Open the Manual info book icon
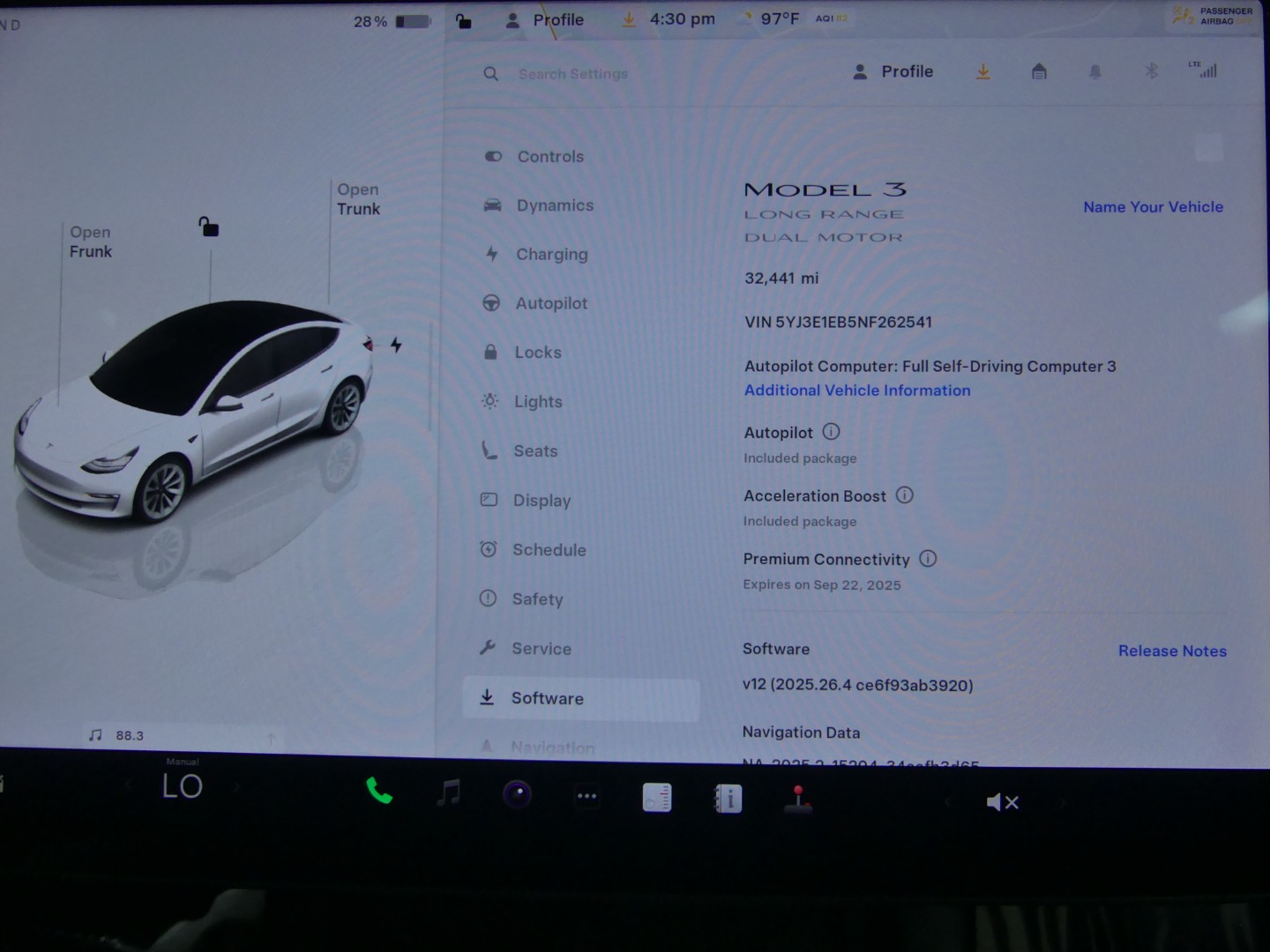The width and height of the screenshot is (1270, 952). click(728, 800)
